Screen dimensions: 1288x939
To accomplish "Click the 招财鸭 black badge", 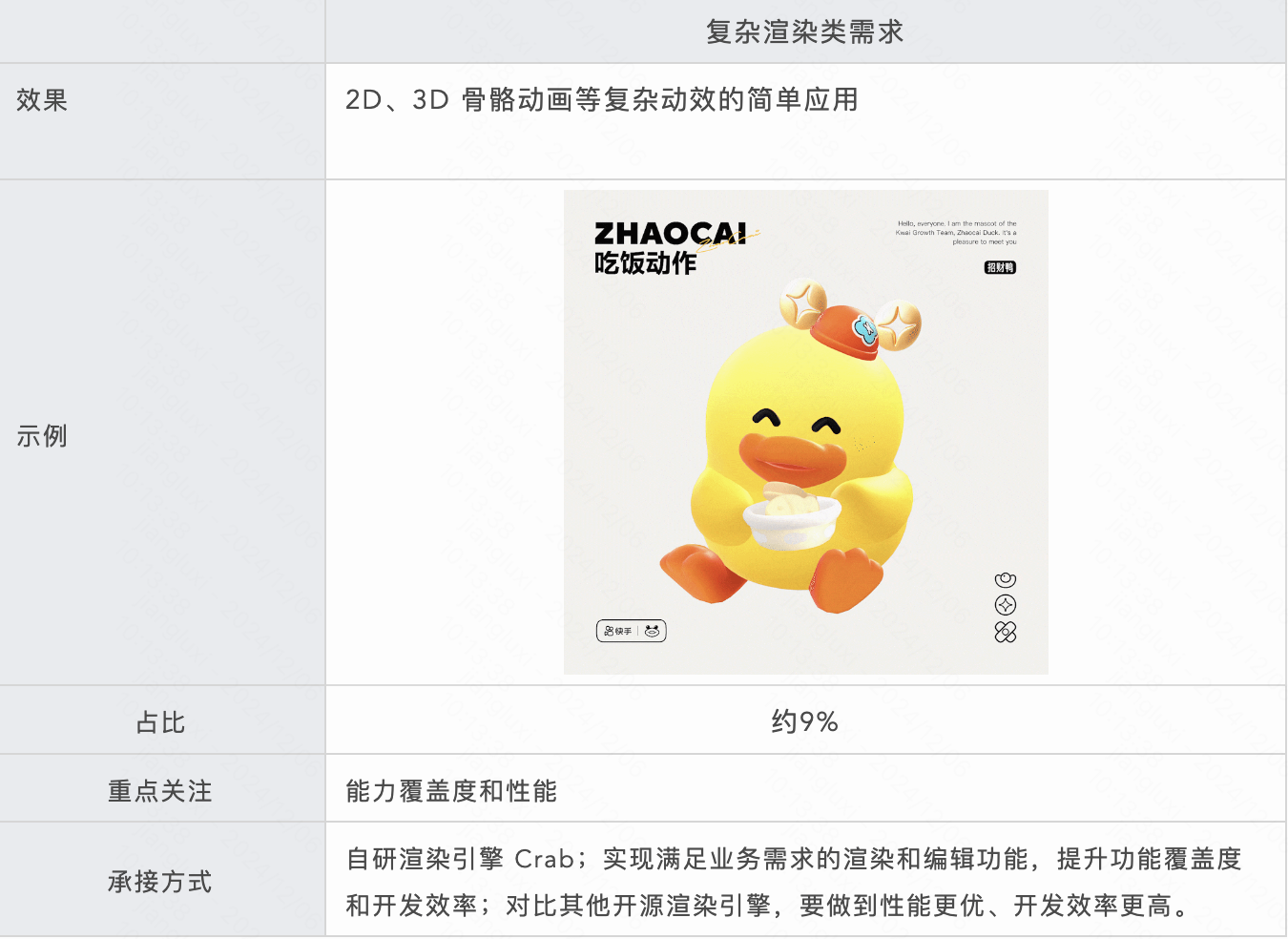I will click(1000, 267).
